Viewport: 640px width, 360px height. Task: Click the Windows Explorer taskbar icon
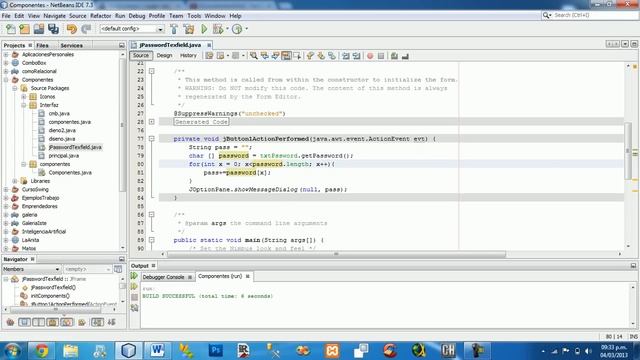click(71, 350)
